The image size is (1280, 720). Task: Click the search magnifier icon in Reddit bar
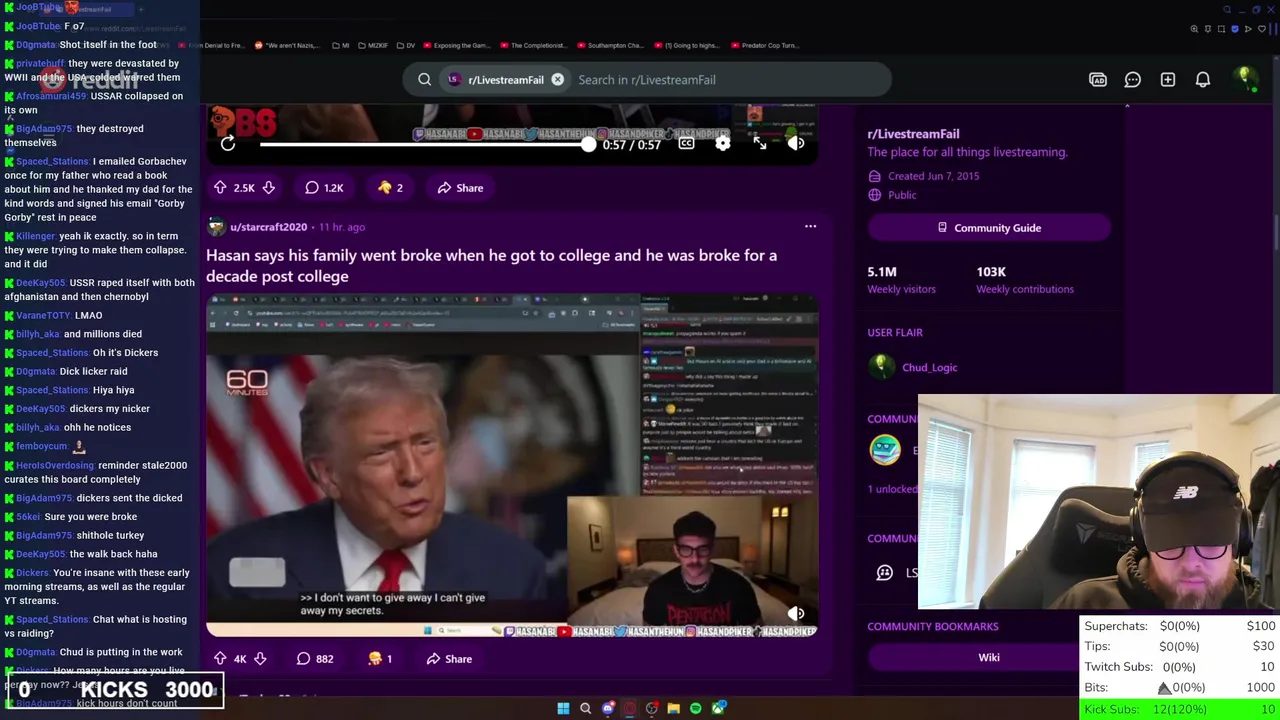coord(425,80)
